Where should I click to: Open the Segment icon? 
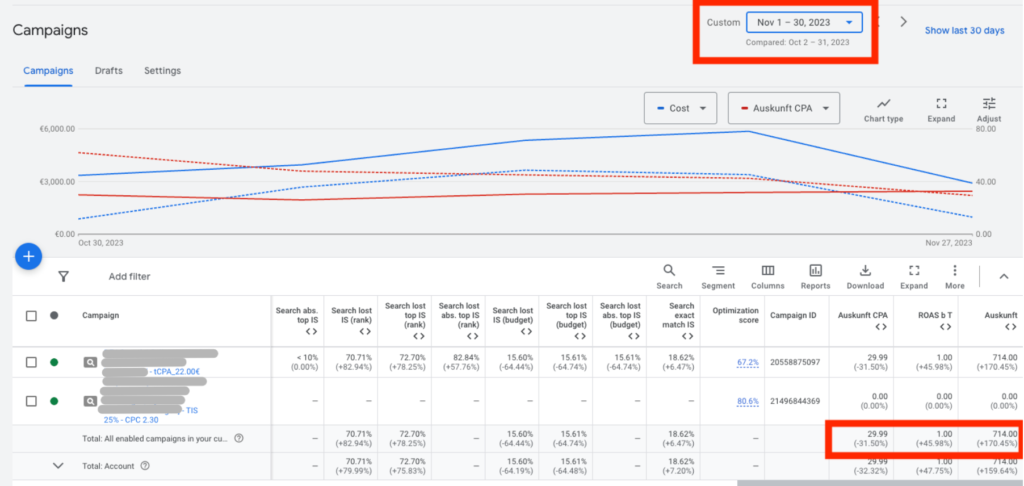pos(718,271)
